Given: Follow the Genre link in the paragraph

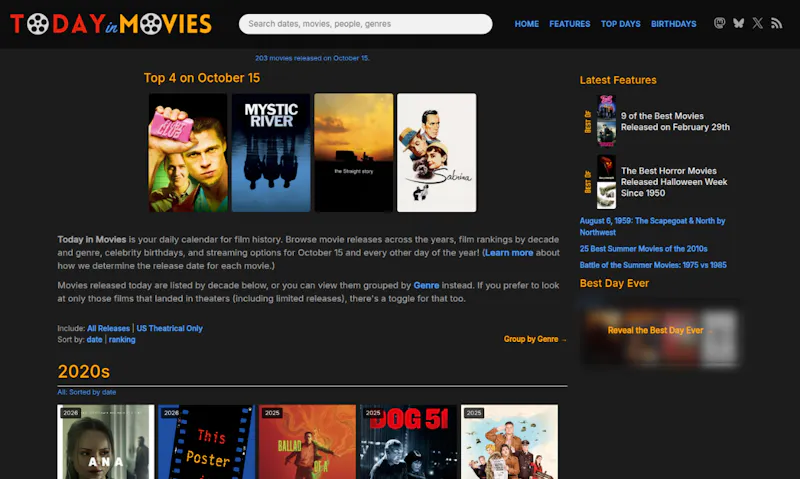Looking at the screenshot, I should coord(426,285).
